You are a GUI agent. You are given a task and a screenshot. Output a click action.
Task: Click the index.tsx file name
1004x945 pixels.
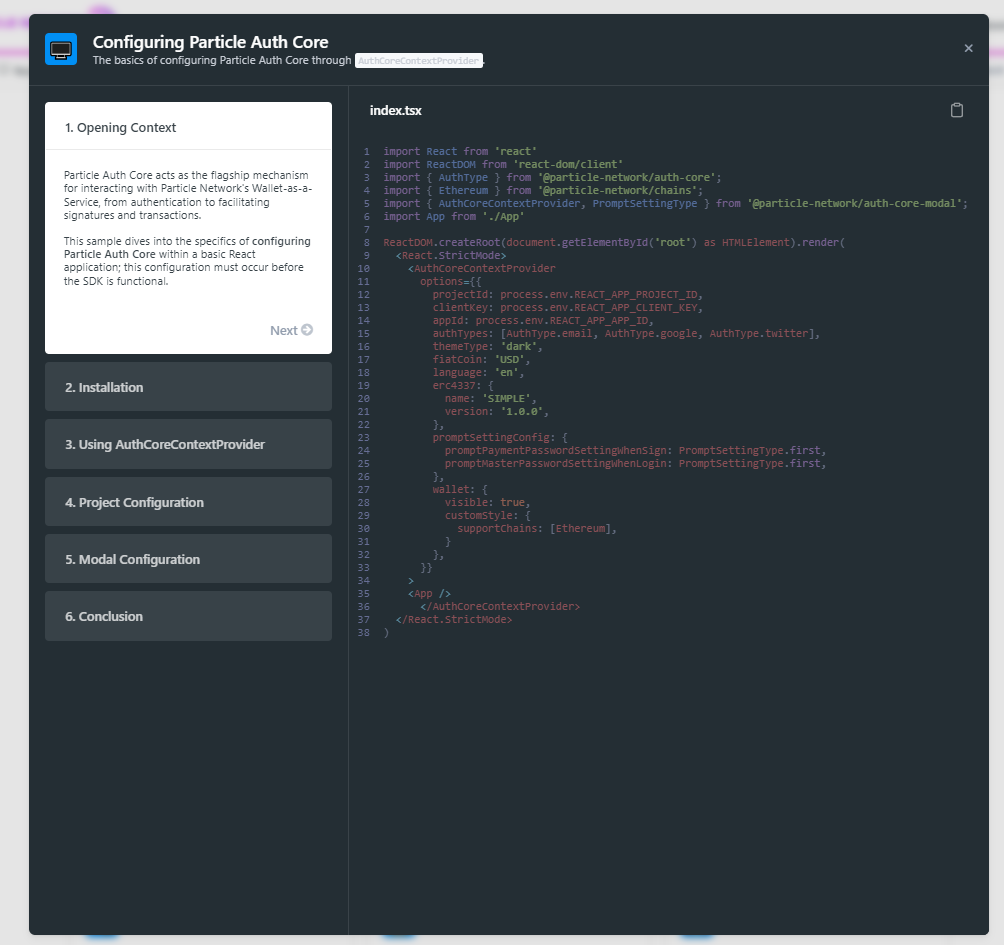pos(395,110)
